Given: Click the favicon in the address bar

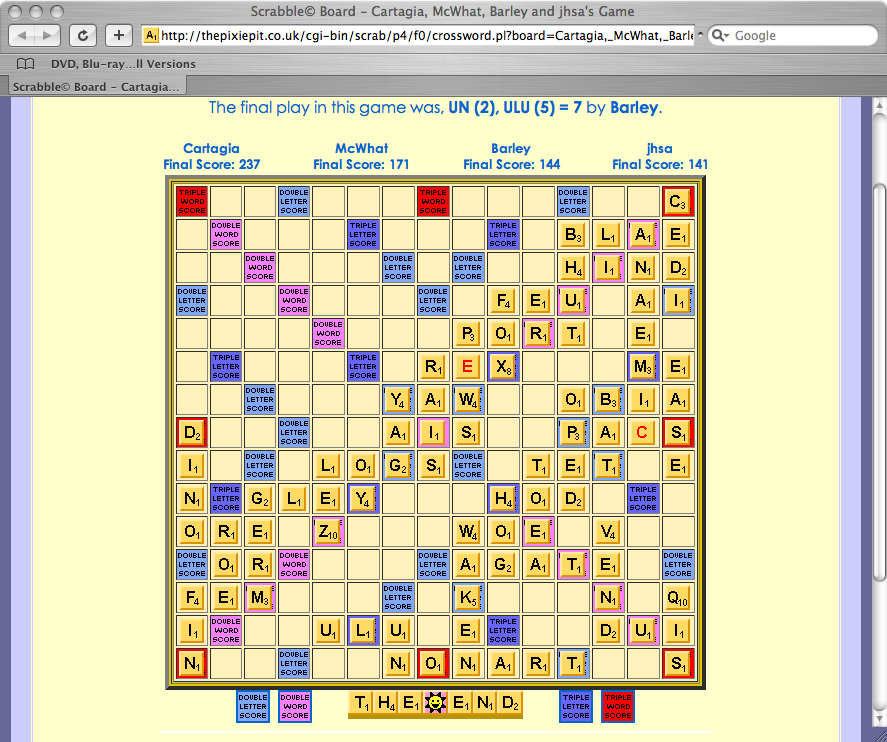Looking at the screenshot, I should point(150,36).
